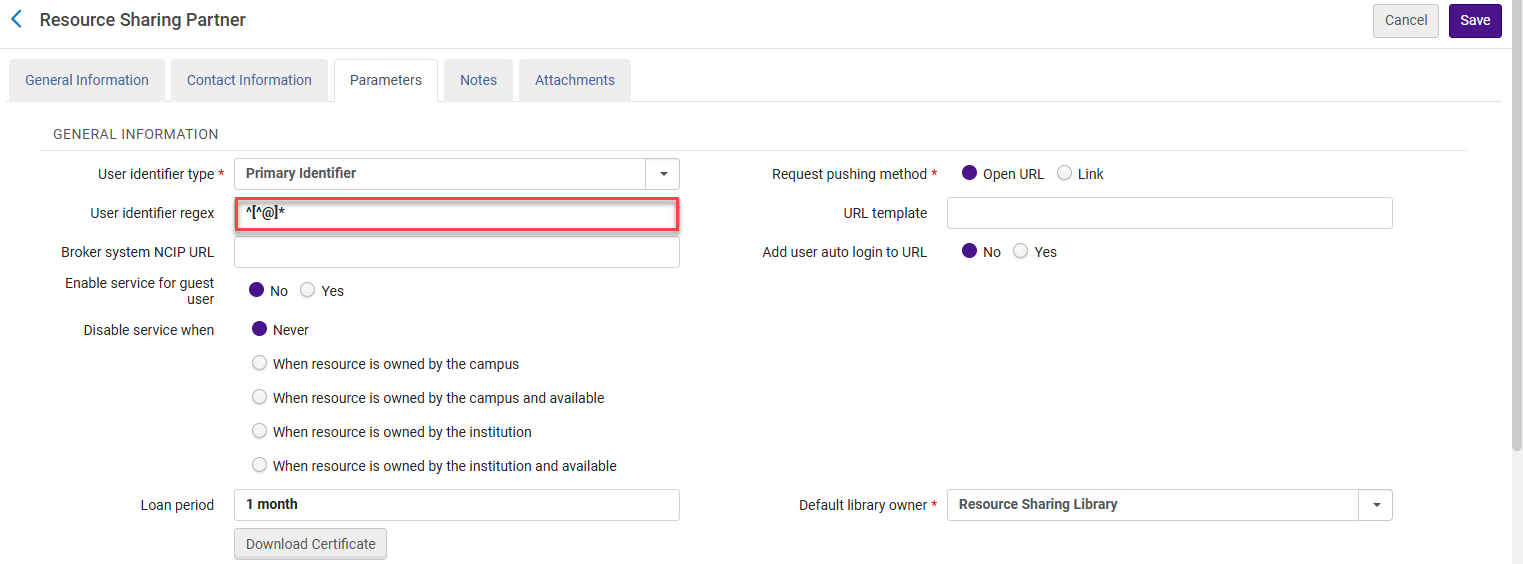Click the Download Certificate button
The image size is (1523, 564).
311,544
